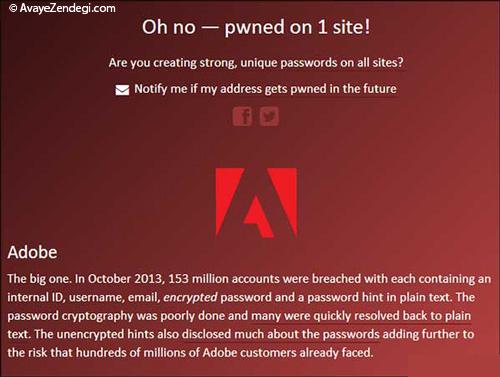Click the italic word 'encrypted'
The width and height of the screenshot is (500, 377).
click(x=190, y=297)
